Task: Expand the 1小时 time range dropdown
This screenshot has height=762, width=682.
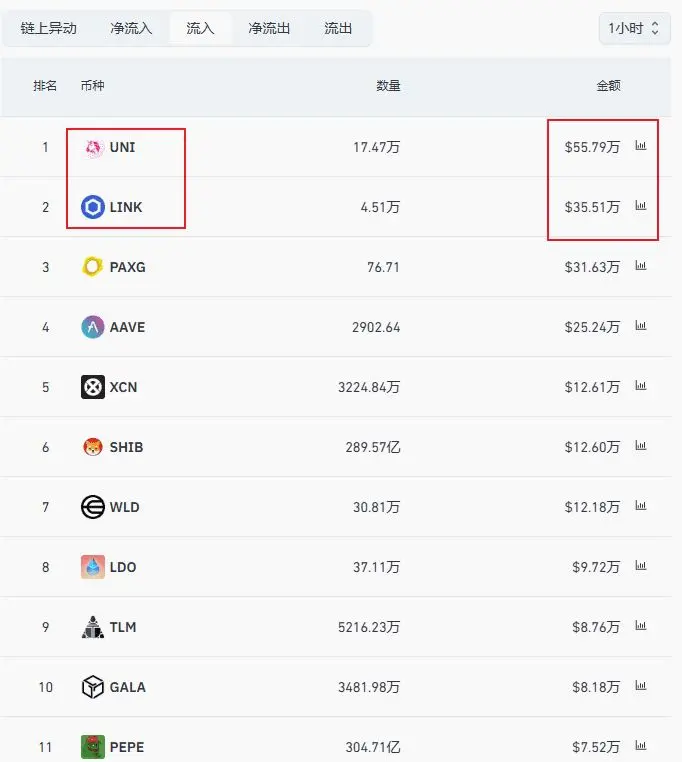Action: (x=634, y=29)
